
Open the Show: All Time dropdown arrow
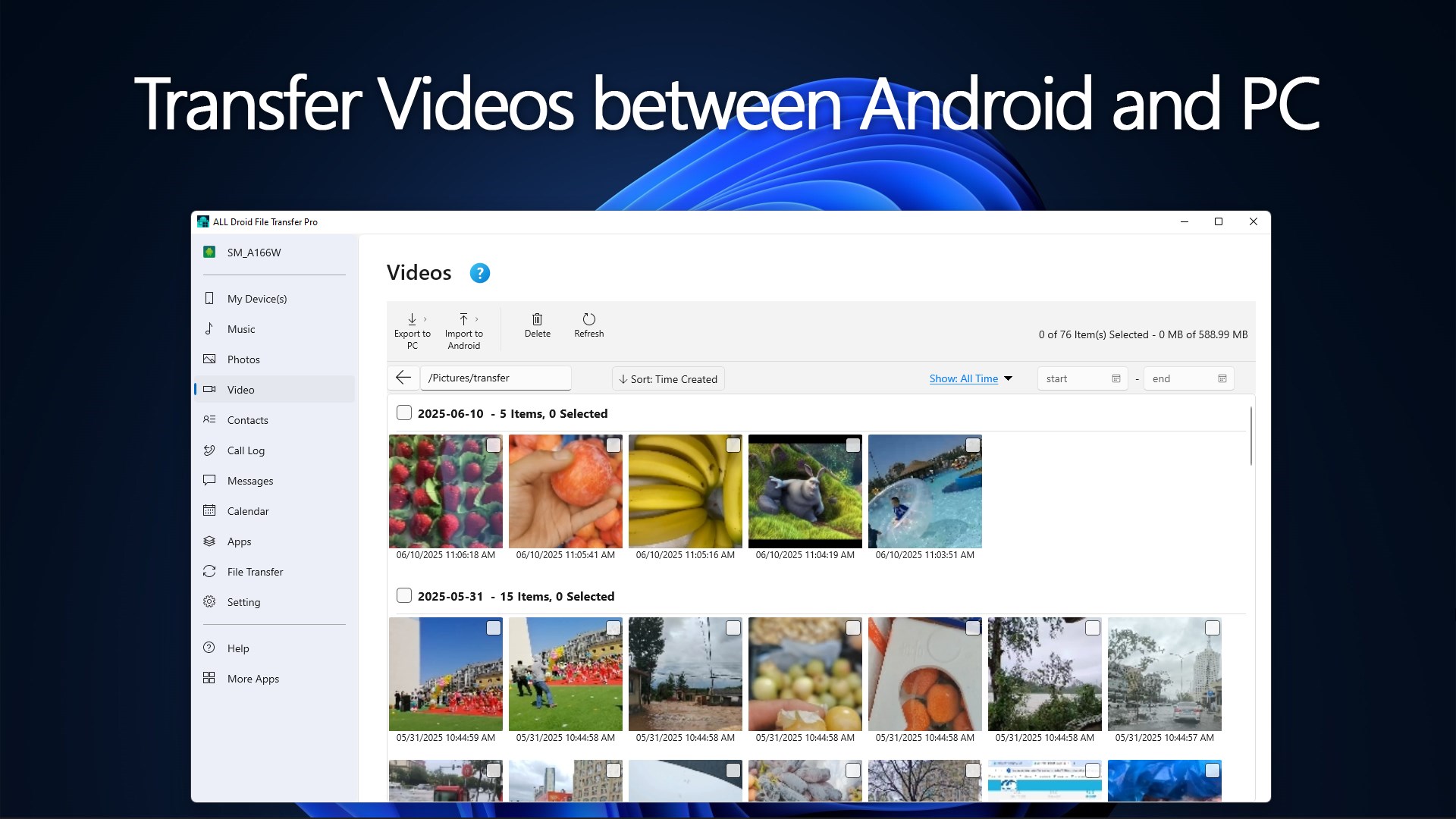1009,378
